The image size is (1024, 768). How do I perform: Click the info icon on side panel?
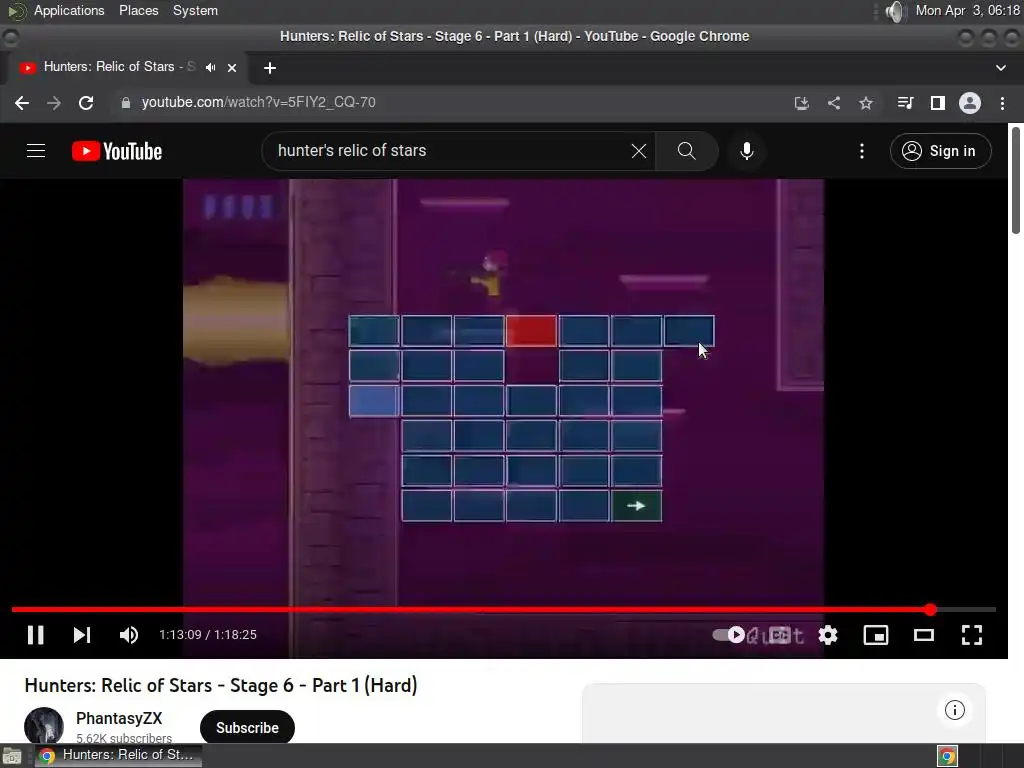coord(955,710)
